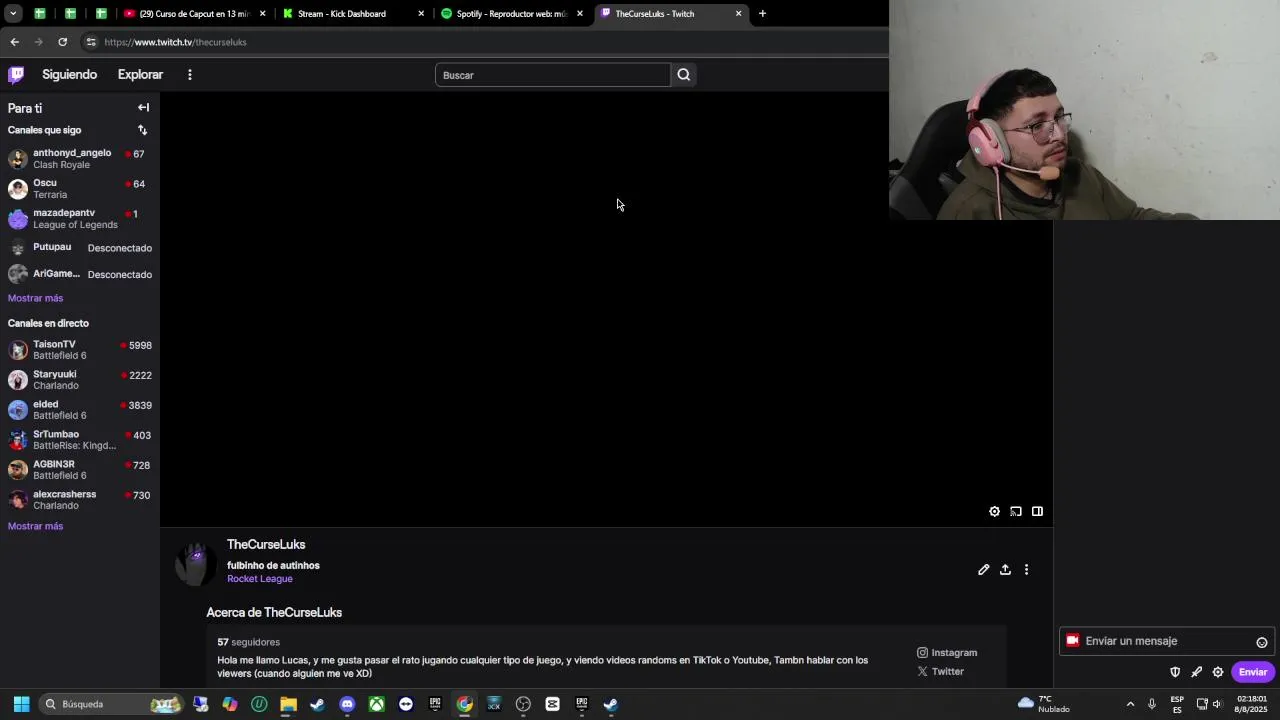Go back in the browser
Screen dimensions: 1280x720
tap(14, 42)
